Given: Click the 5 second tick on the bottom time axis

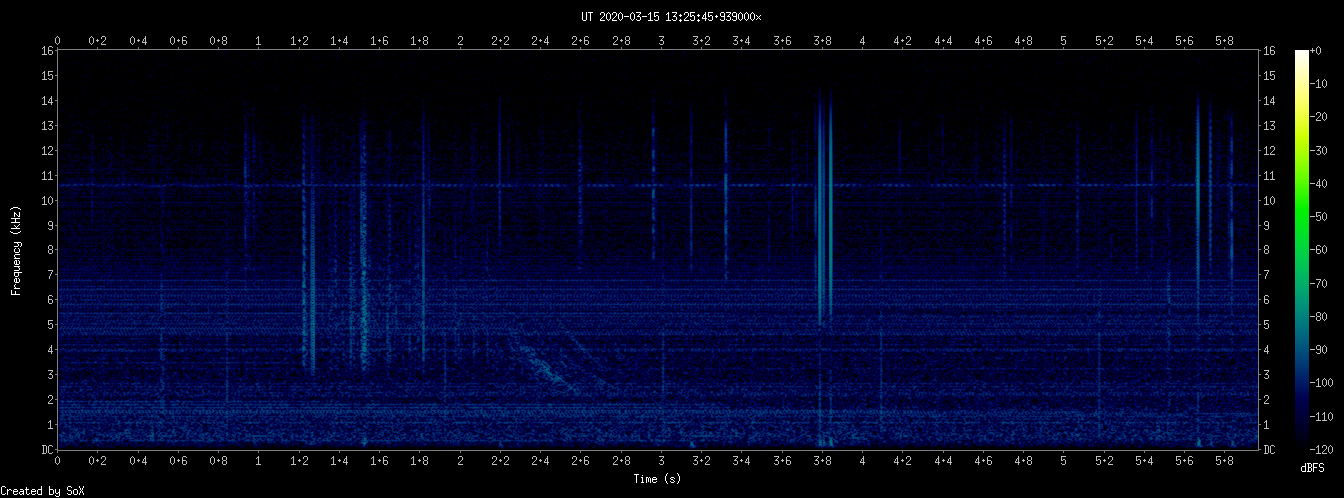Looking at the screenshot, I should [1063, 460].
